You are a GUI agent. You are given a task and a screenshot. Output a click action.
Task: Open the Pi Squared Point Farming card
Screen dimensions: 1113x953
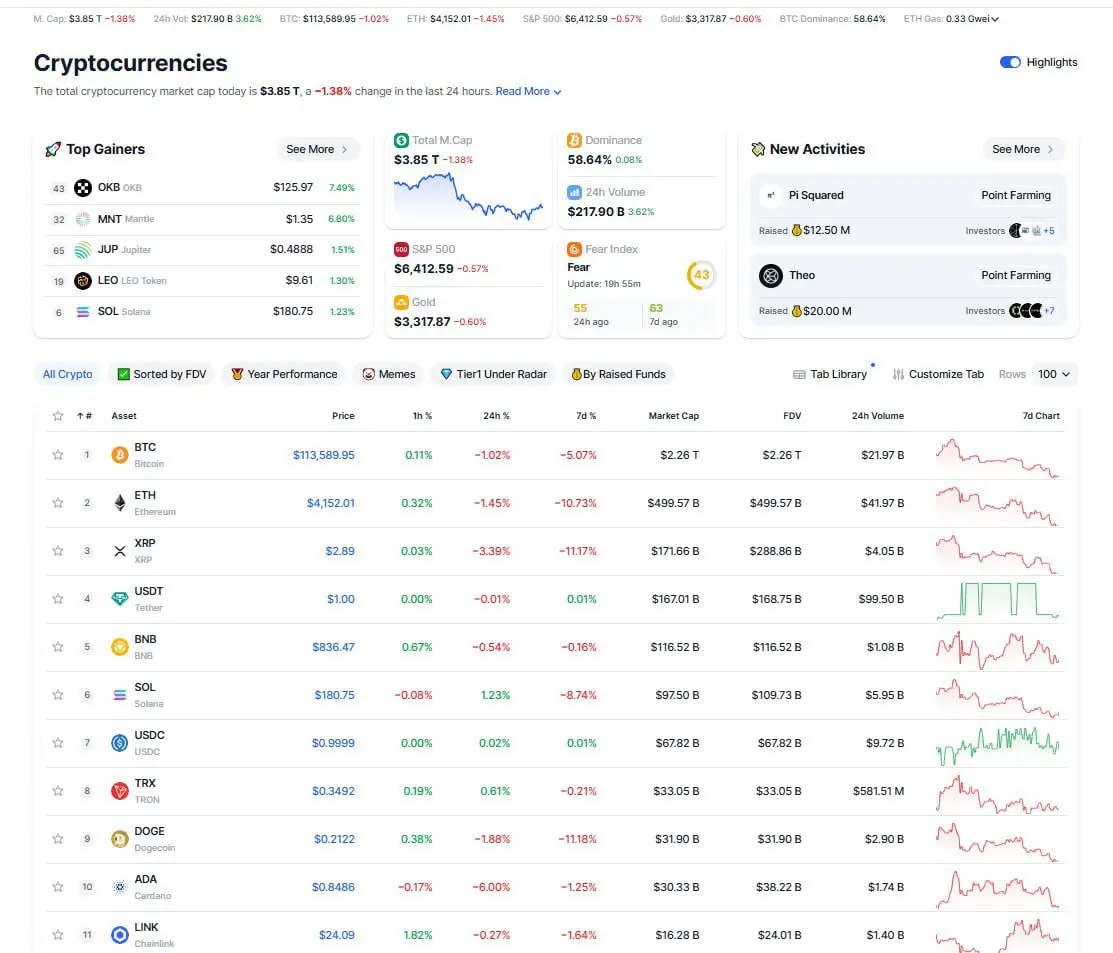[908, 210]
